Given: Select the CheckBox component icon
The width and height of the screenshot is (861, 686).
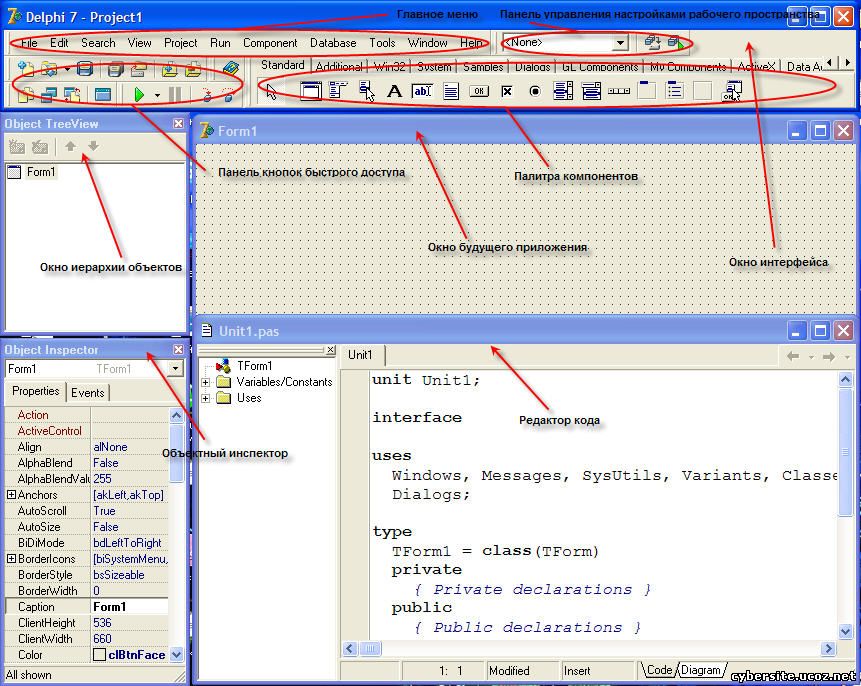Looking at the screenshot, I should click(x=507, y=91).
